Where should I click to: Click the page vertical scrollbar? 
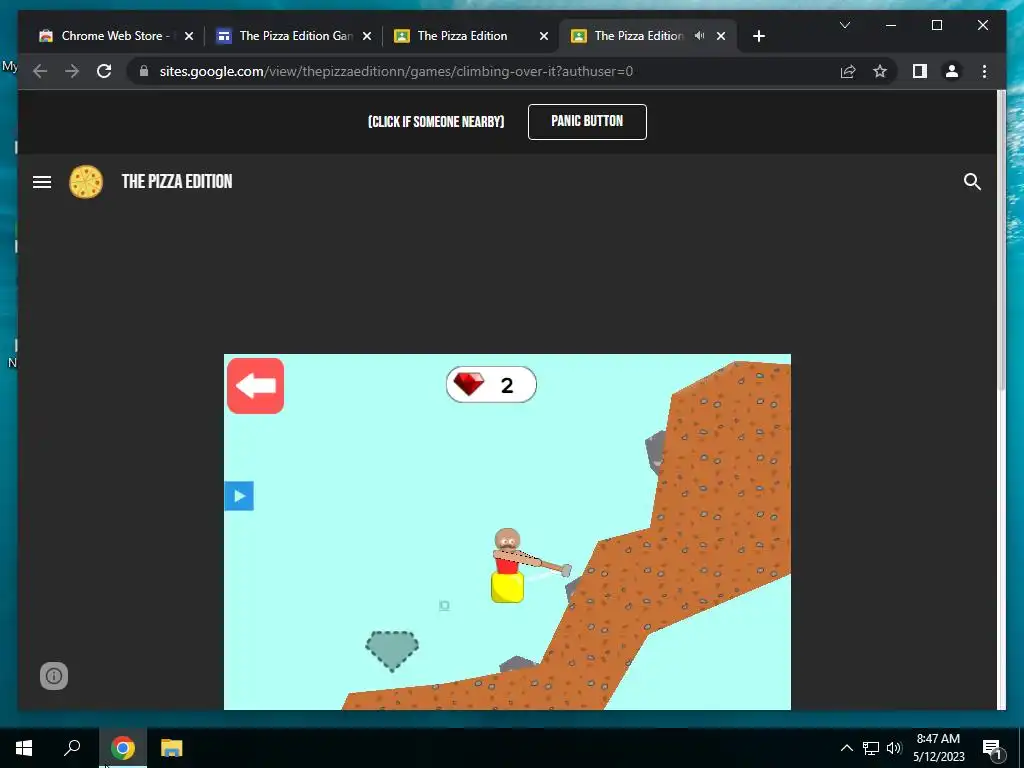click(1001, 240)
